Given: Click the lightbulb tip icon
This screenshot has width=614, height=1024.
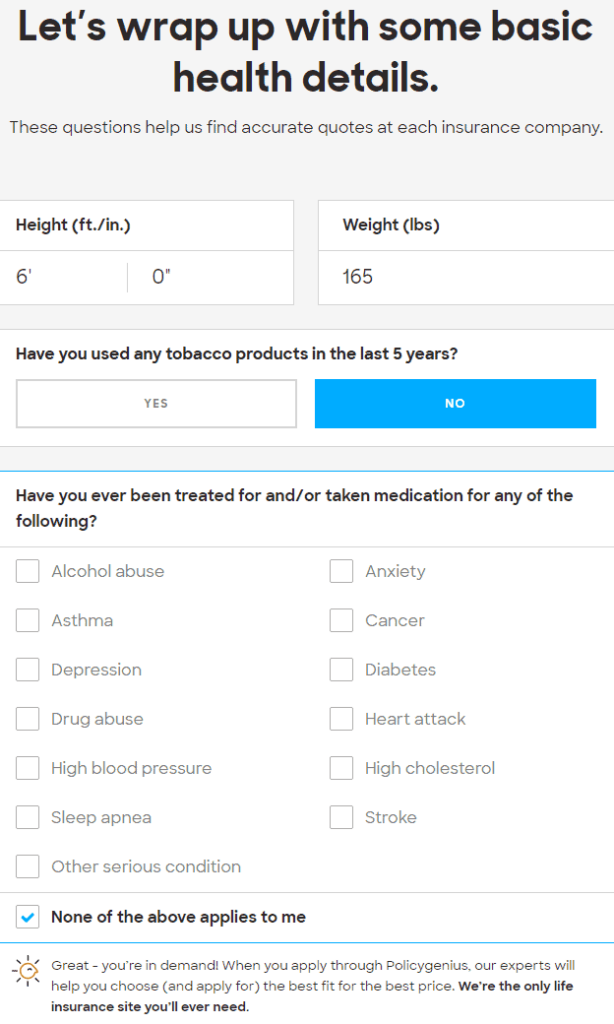Looking at the screenshot, I should 26,971.
